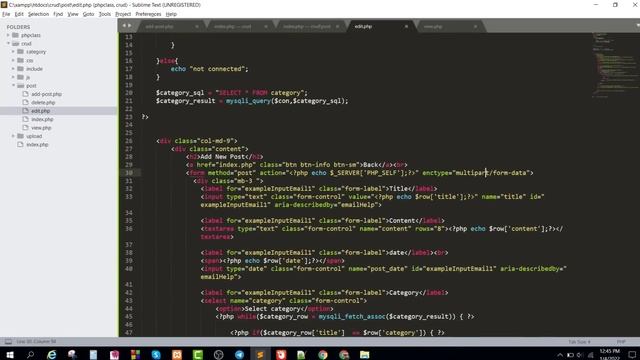The width and height of the screenshot is (640, 360).
Task: Click line number 47 in gutter
Action: (129, 333)
